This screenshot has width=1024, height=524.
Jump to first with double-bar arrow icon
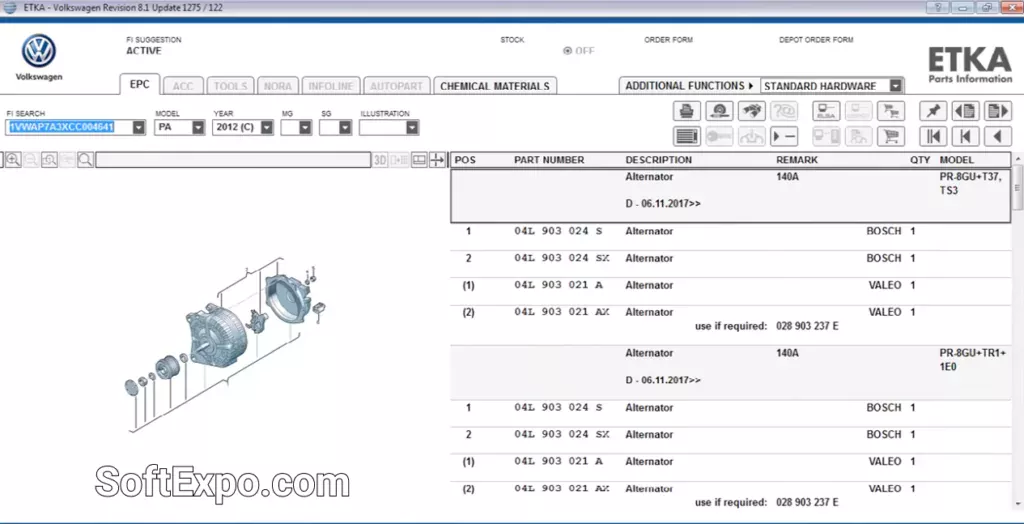coord(933,137)
